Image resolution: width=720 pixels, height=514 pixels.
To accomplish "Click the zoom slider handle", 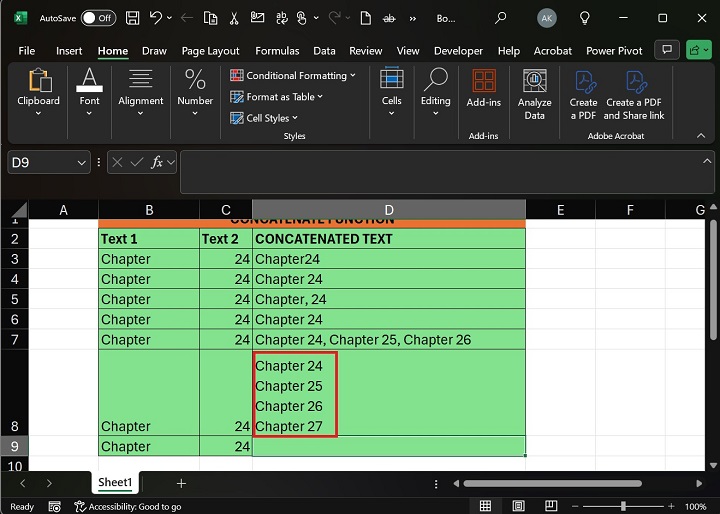I will point(623,507).
